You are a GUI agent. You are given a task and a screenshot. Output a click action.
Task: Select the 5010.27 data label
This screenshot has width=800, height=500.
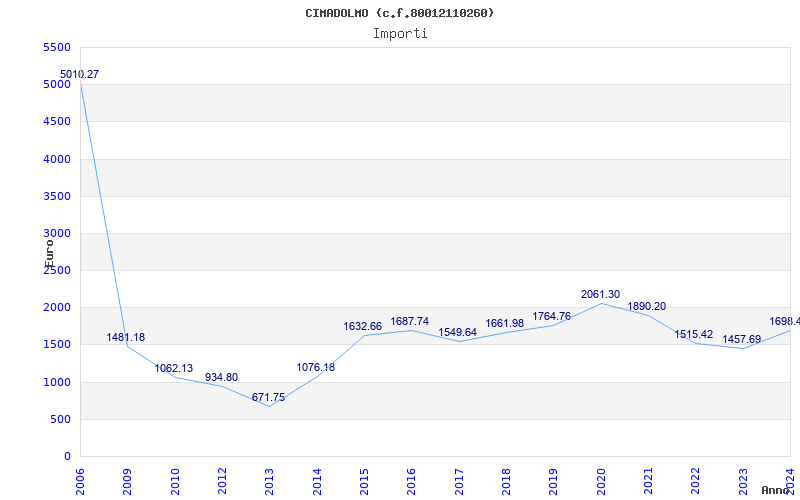[x=80, y=74]
